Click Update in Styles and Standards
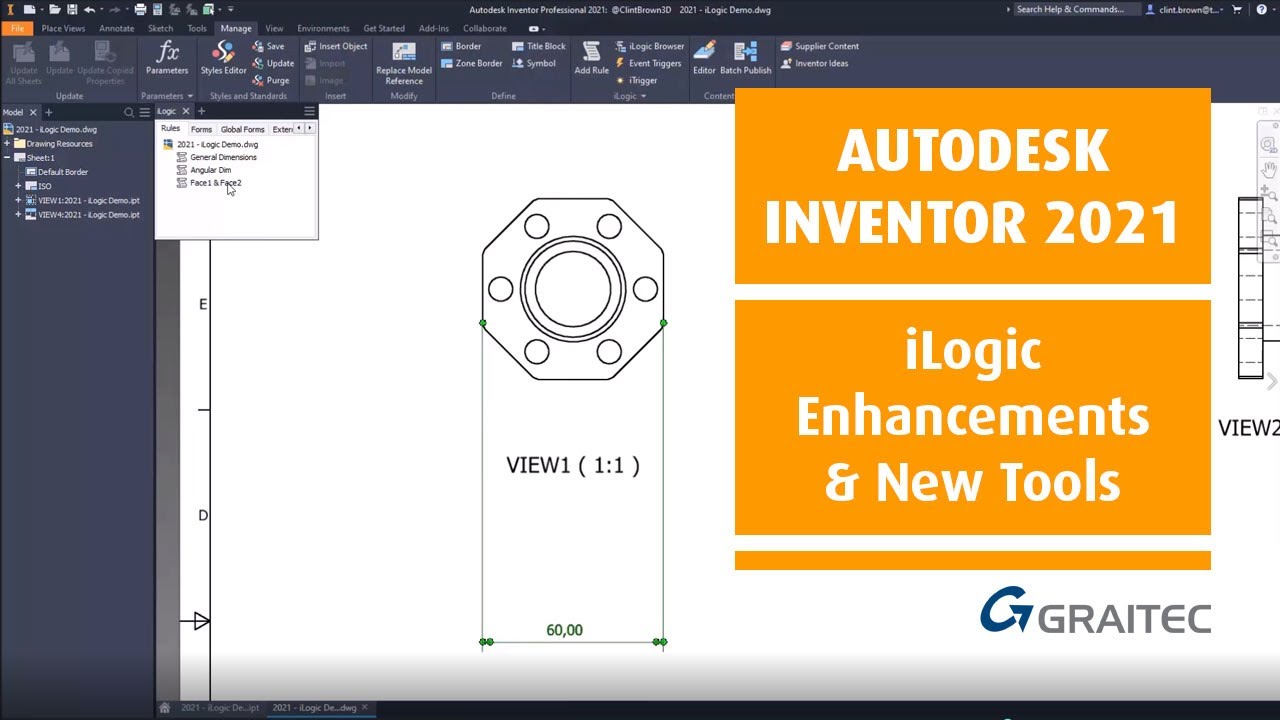The image size is (1280, 720). (x=273, y=63)
